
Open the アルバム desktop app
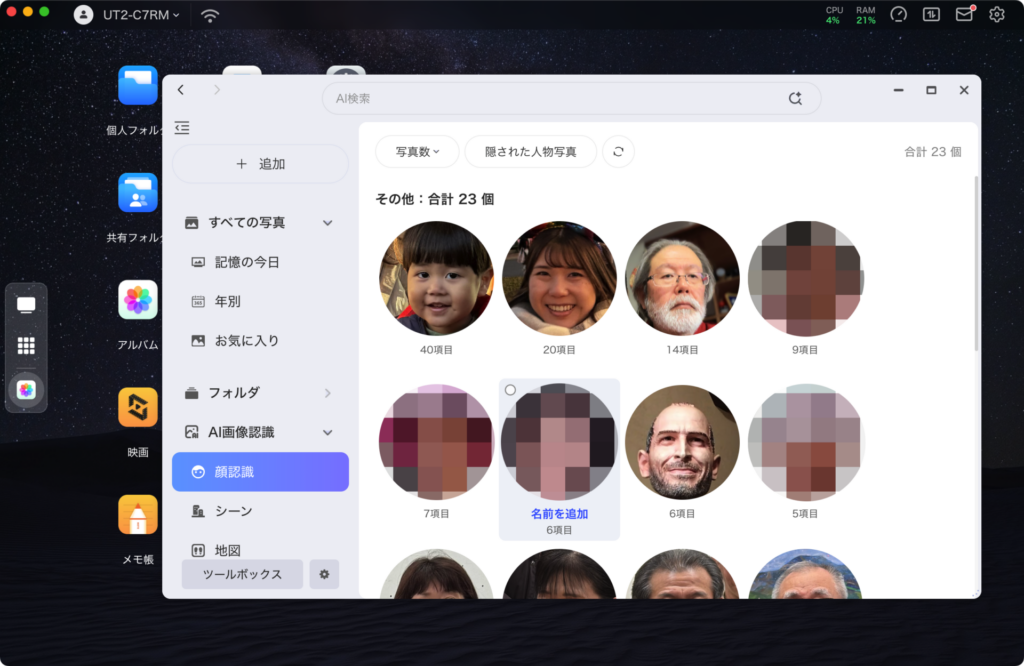[138, 300]
